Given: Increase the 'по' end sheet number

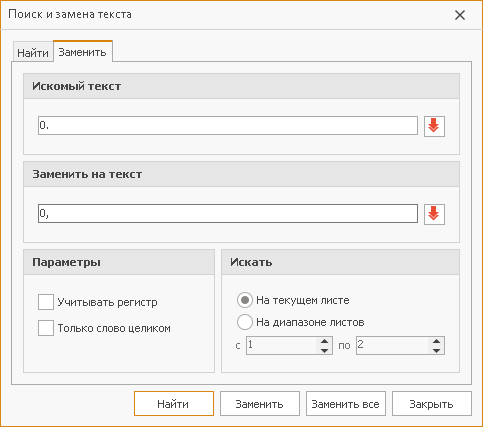Looking at the screenshot, I should (x=436, y=341).
